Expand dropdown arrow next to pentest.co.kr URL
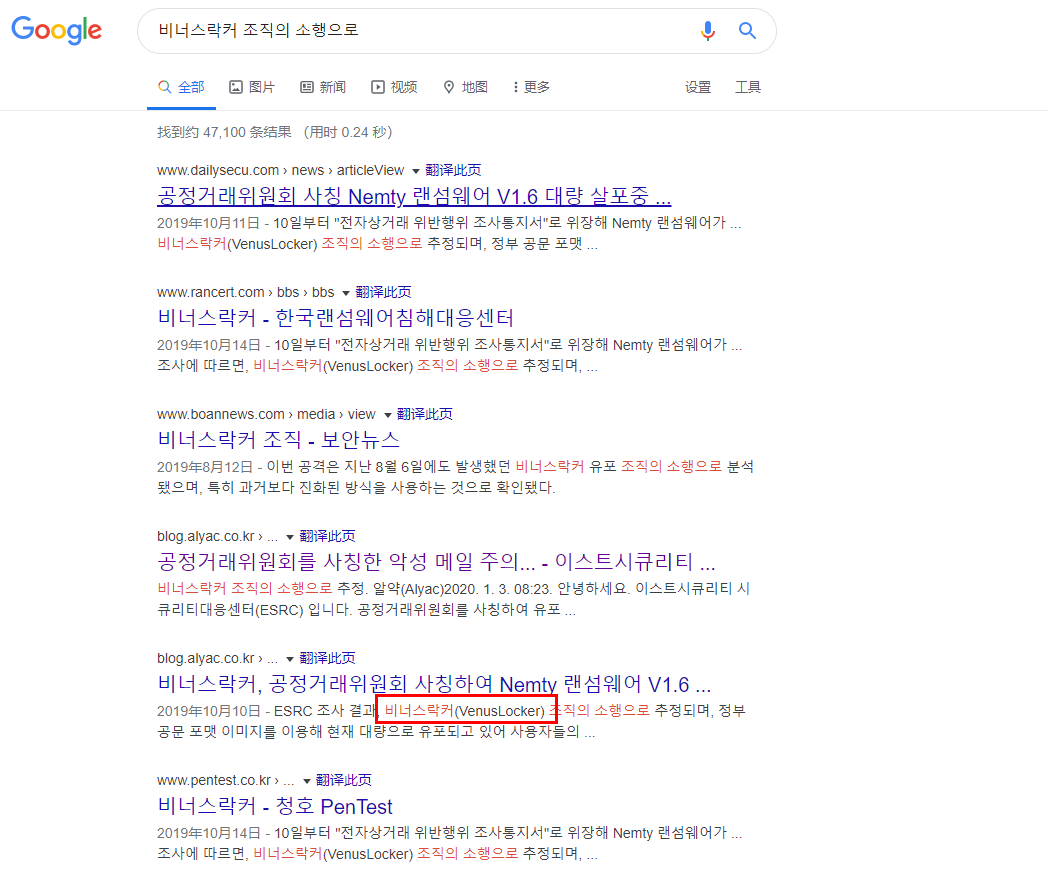 [x=307, y=781]
